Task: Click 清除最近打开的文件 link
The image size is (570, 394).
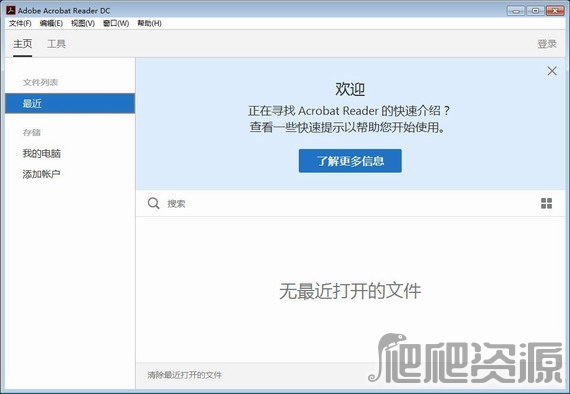Action: [x=185, y=375]
